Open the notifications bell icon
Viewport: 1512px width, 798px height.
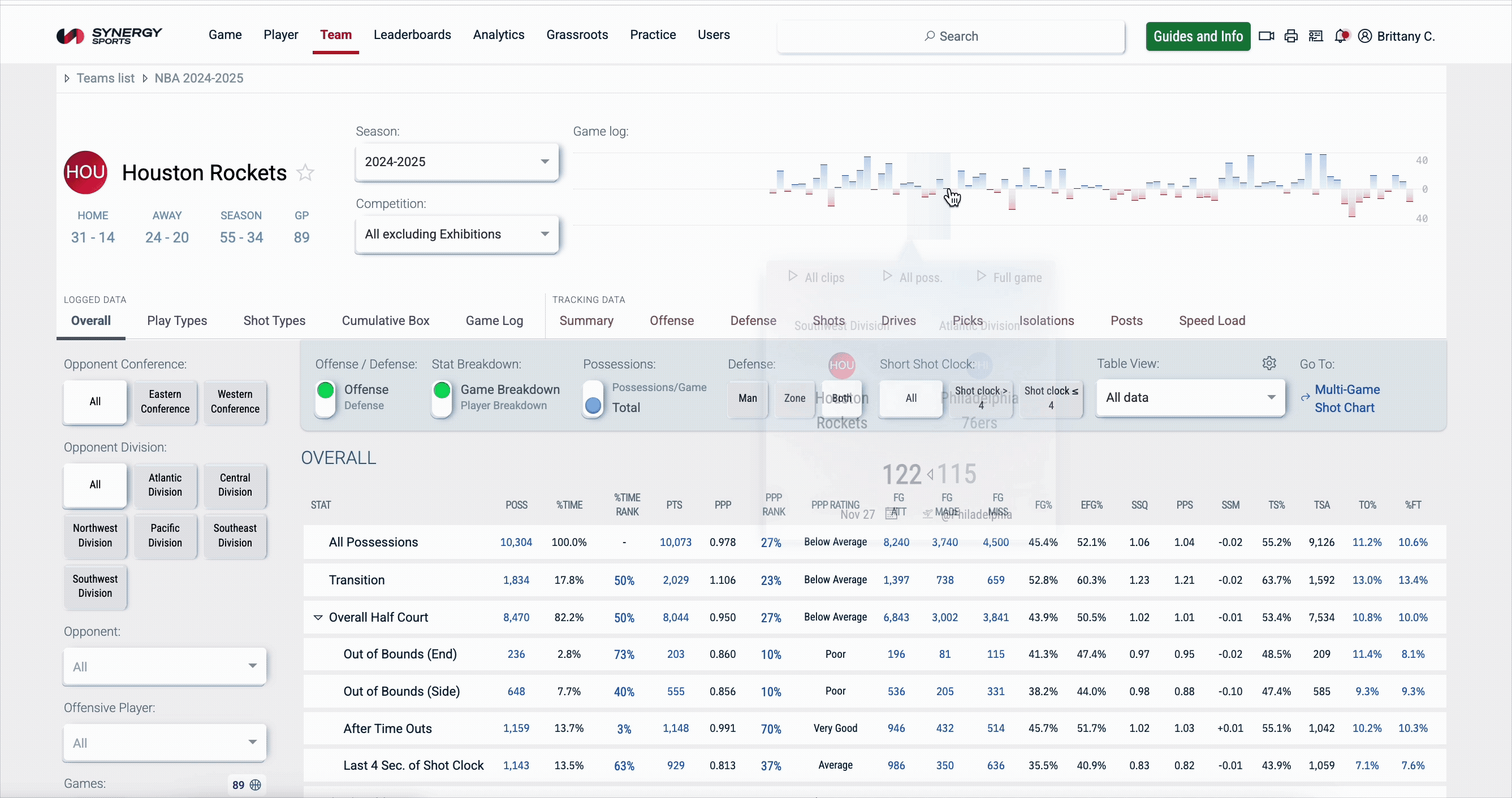coord(1341,36)
